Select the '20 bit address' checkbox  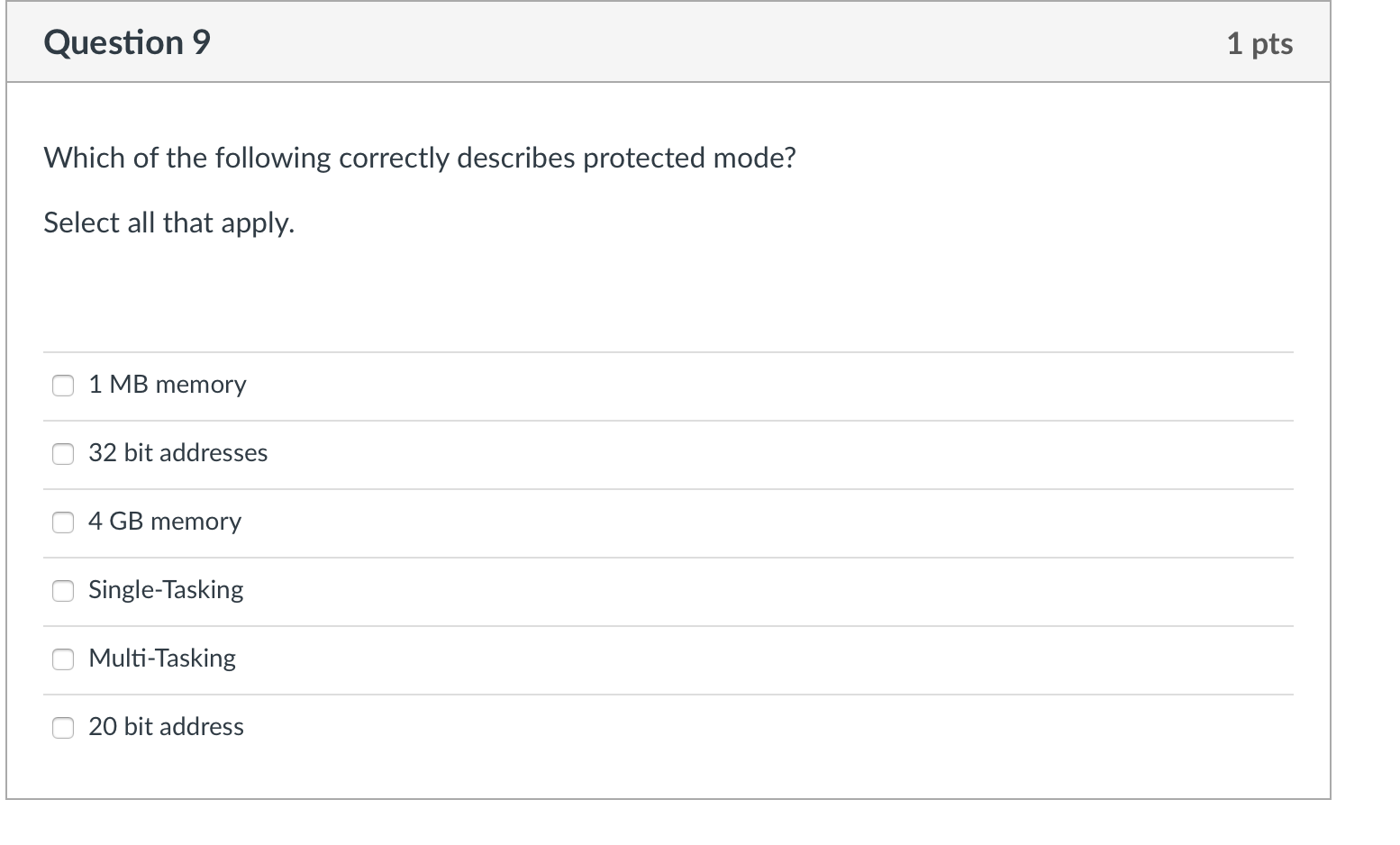62,728
